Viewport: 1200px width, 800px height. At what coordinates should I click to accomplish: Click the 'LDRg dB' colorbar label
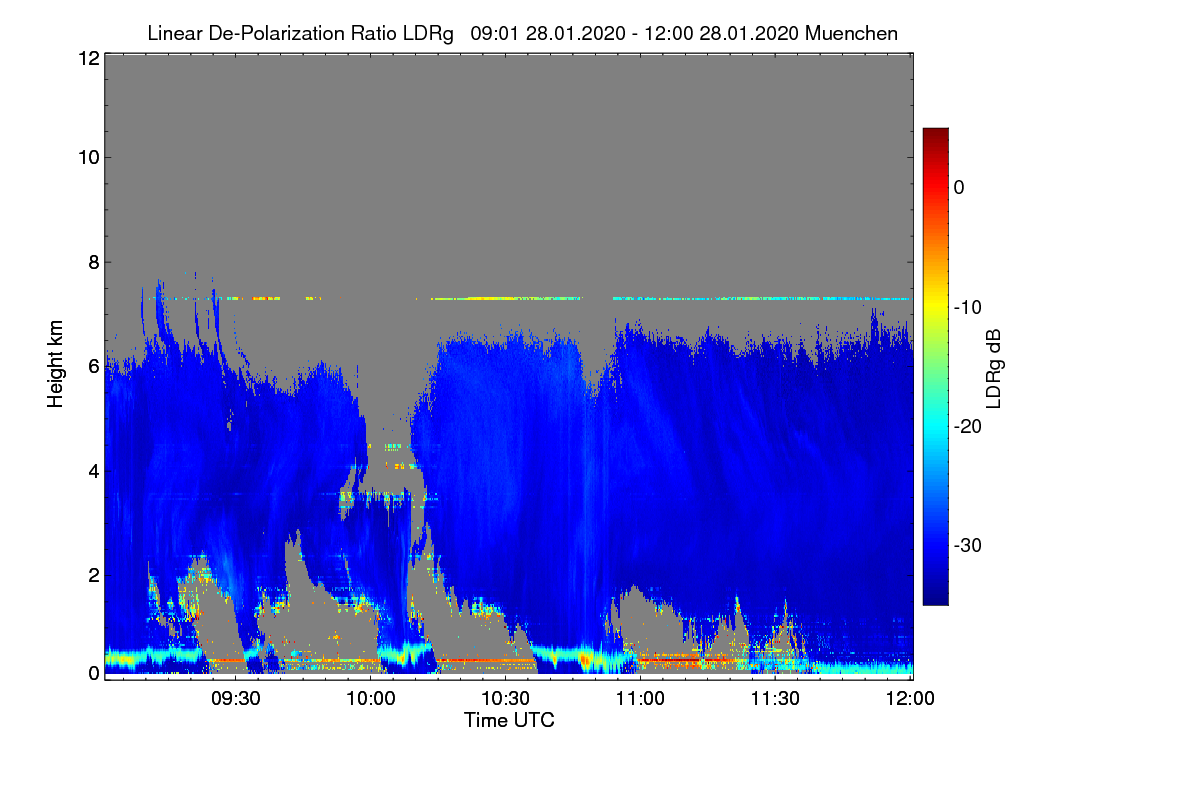pyautogui.click(x=994, y=368)
